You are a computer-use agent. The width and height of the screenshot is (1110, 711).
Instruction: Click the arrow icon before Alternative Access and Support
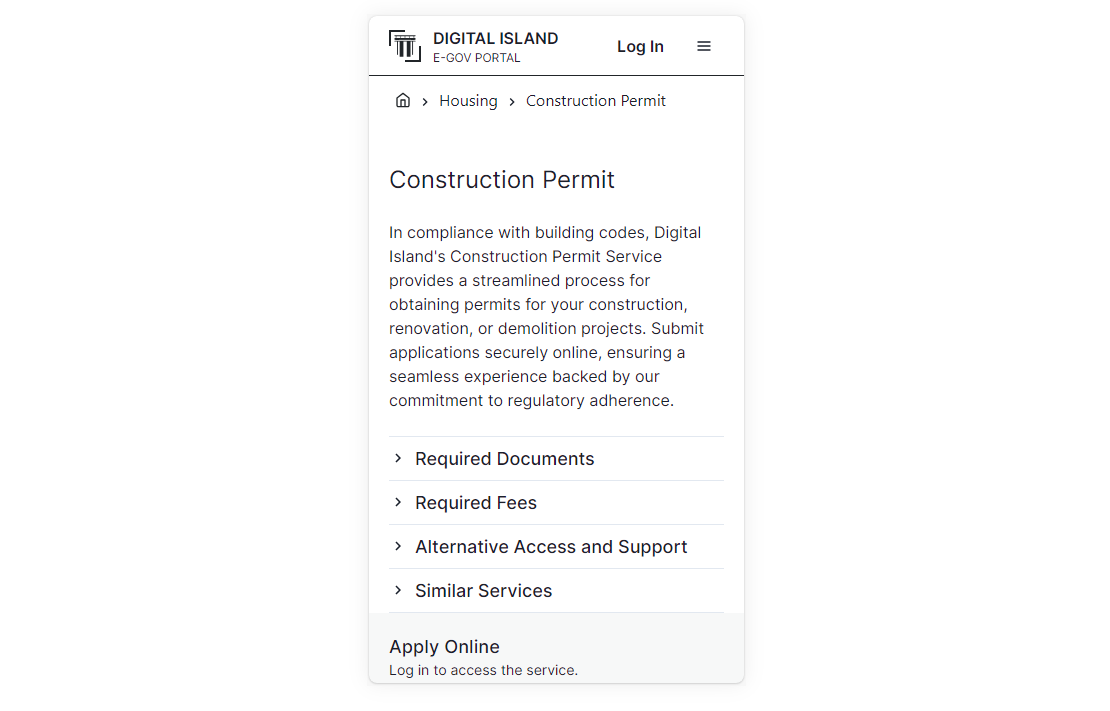(398, 546)
